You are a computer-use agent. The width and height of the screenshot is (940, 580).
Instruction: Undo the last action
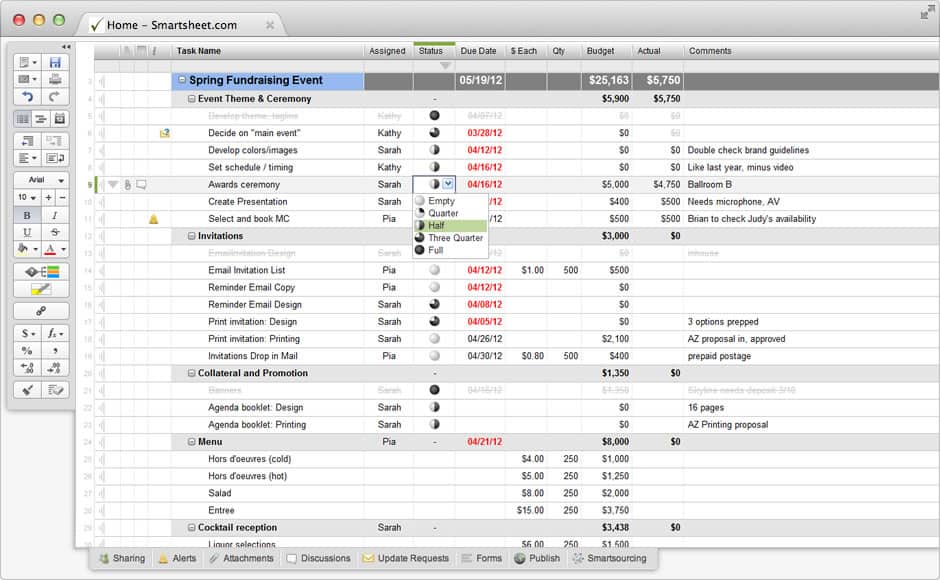(27, 97)
